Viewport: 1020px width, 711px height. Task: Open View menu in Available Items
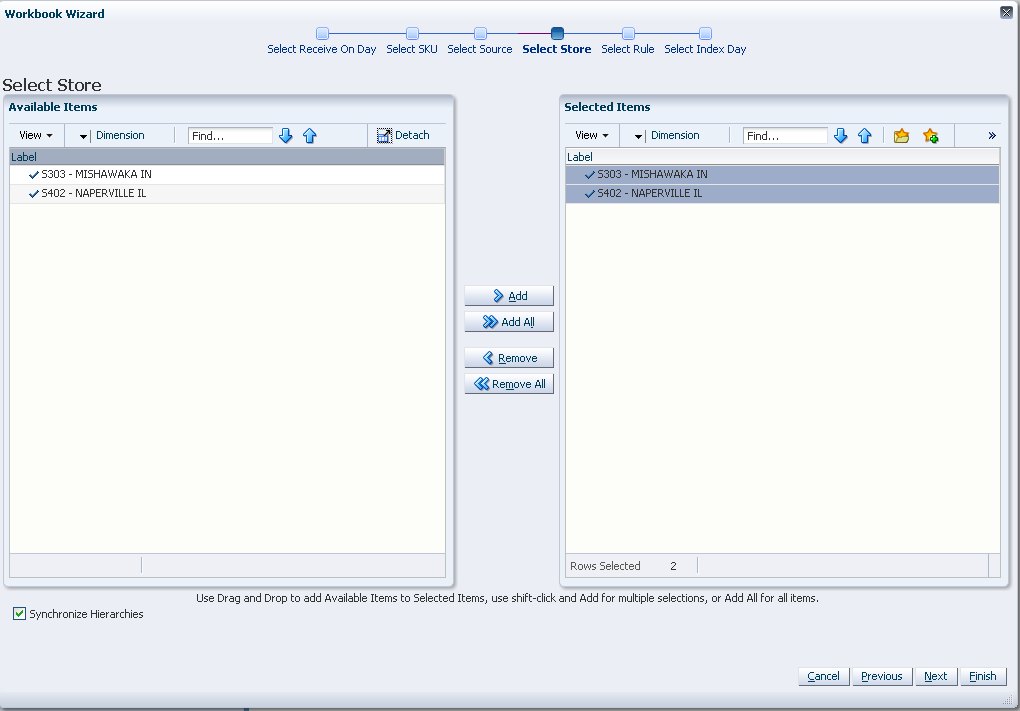pyautogui.click(x=36, y=135)
